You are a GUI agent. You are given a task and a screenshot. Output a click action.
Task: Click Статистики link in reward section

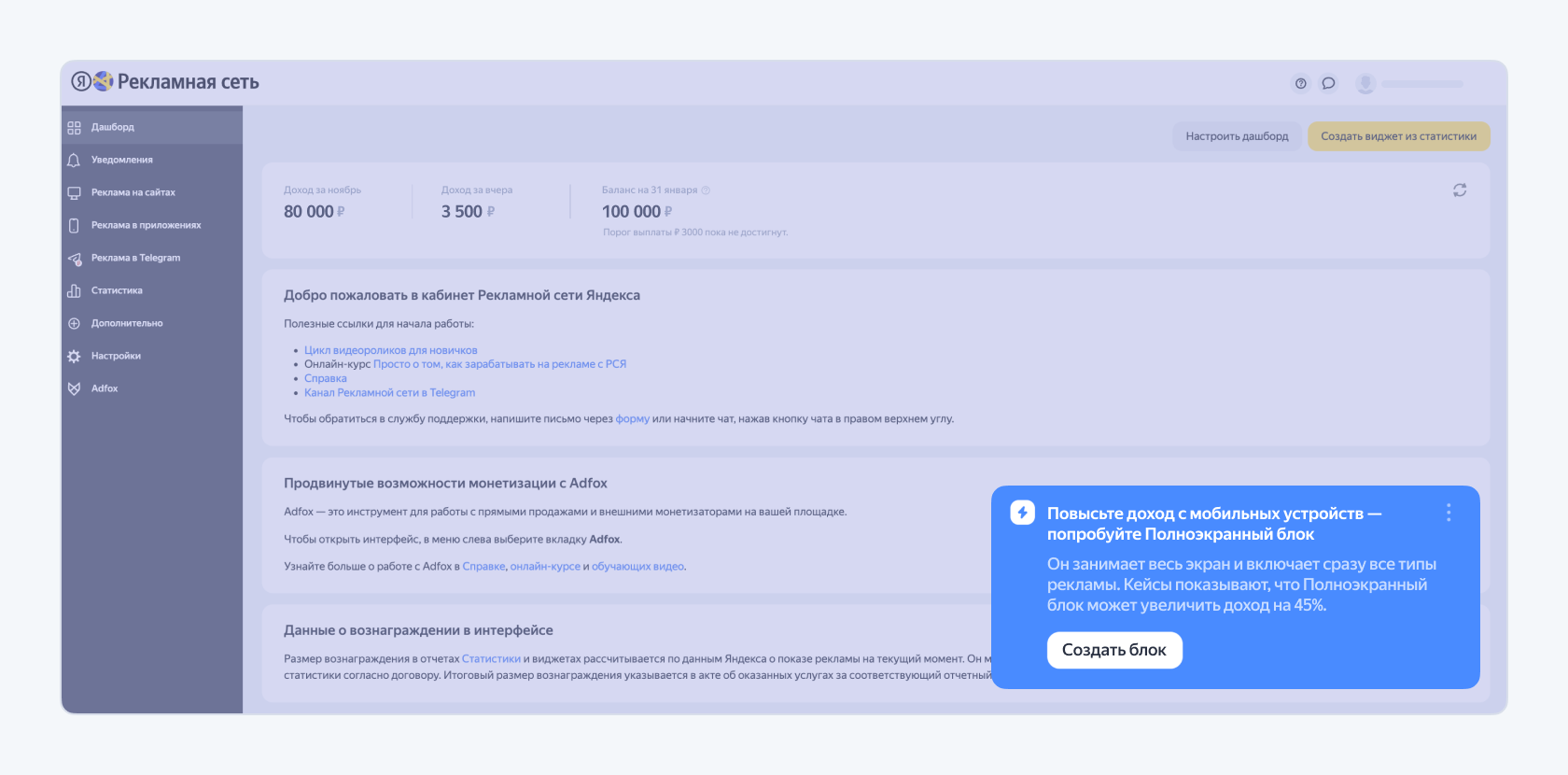pos(491,658)
